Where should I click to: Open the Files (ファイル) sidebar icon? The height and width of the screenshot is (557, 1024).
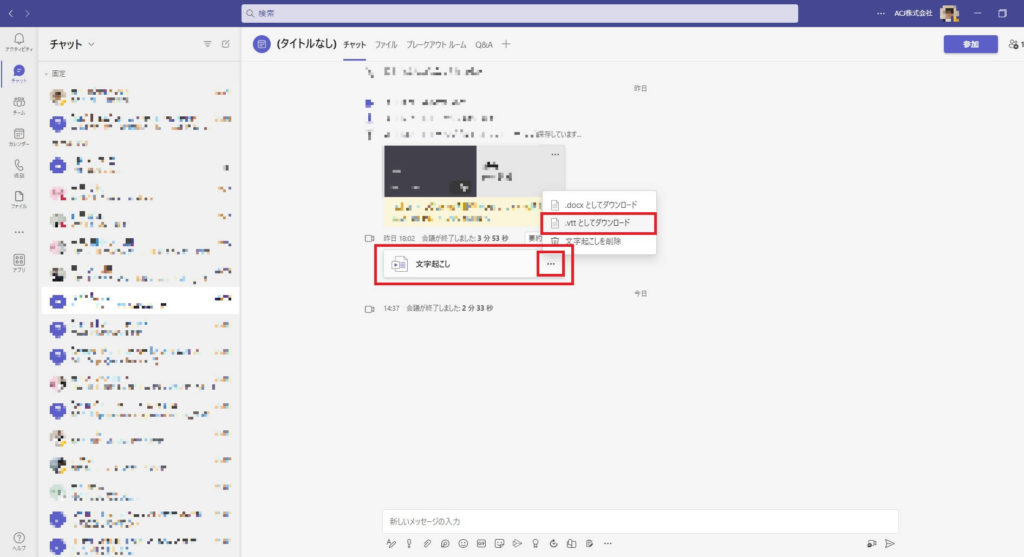coord(19,198)
